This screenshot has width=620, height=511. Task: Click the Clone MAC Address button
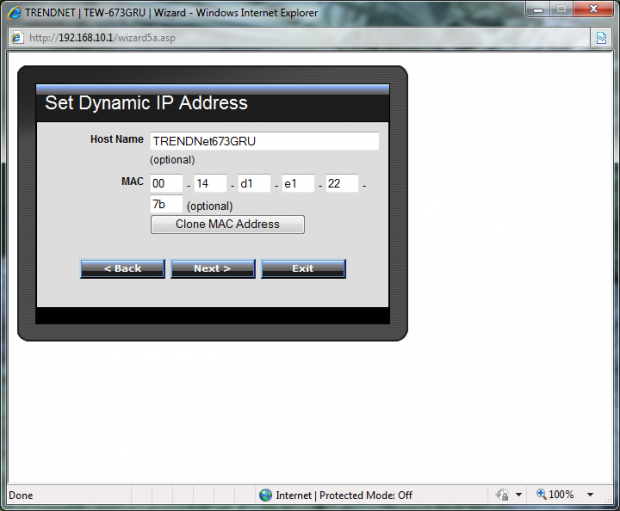click(227, 224)
